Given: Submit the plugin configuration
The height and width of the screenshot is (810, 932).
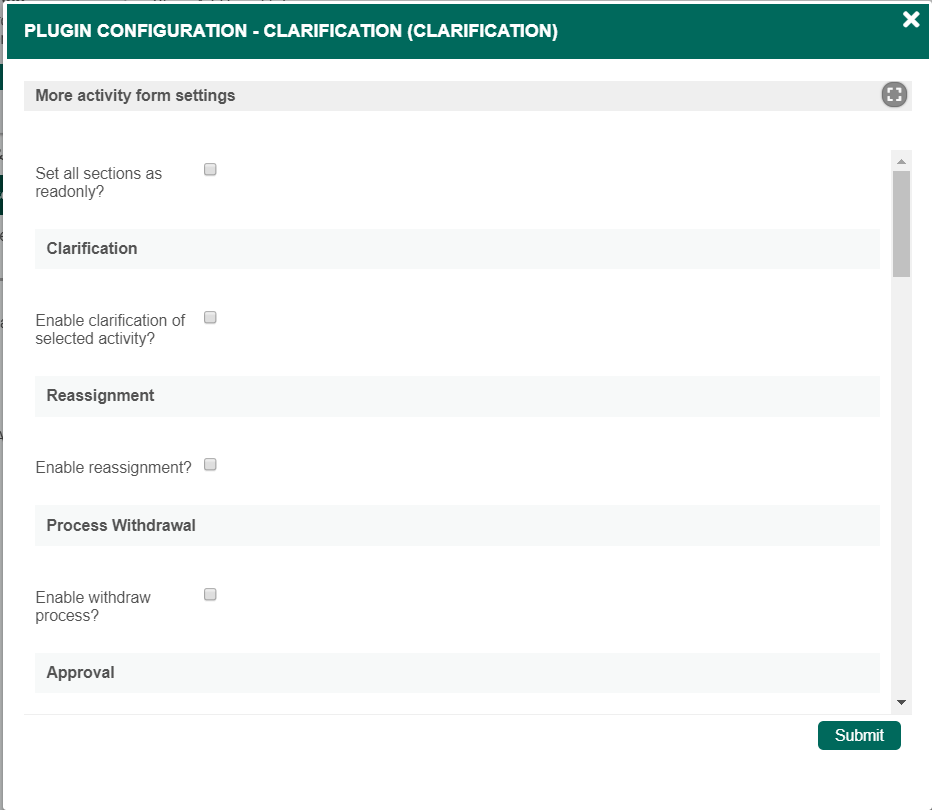Looking at the screenshot, I should pos(859,735).
